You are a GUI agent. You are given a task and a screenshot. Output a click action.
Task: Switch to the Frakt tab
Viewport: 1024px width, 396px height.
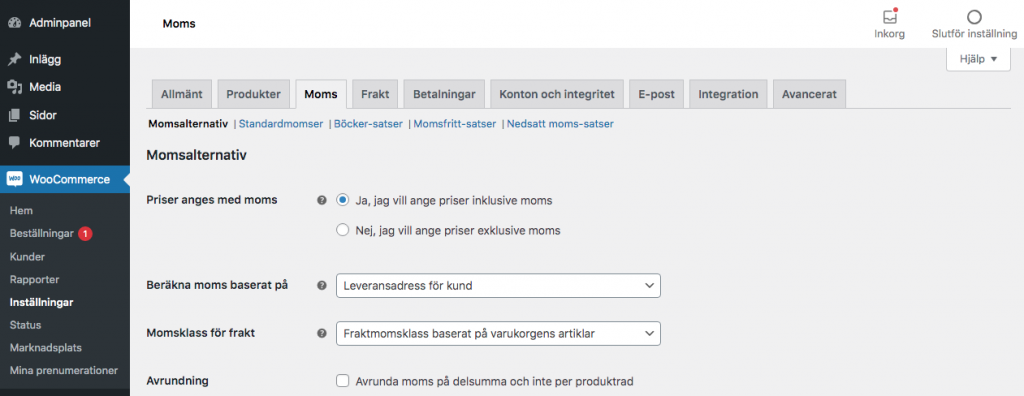coord(375,94)
